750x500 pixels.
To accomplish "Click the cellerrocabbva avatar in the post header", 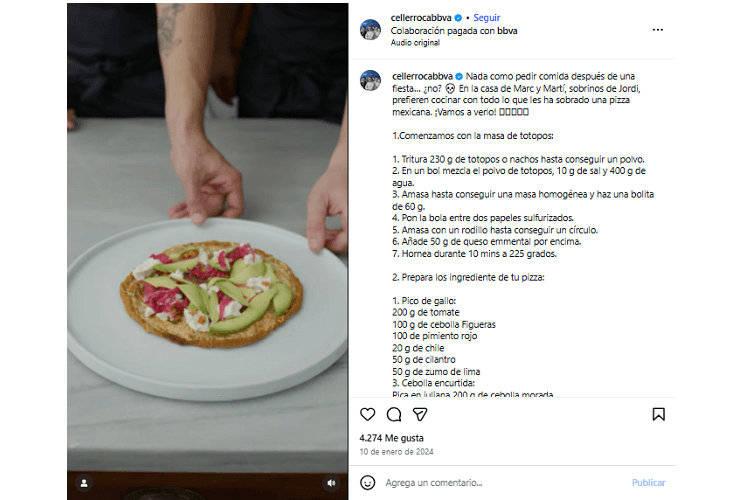I will tap(370, 29).
